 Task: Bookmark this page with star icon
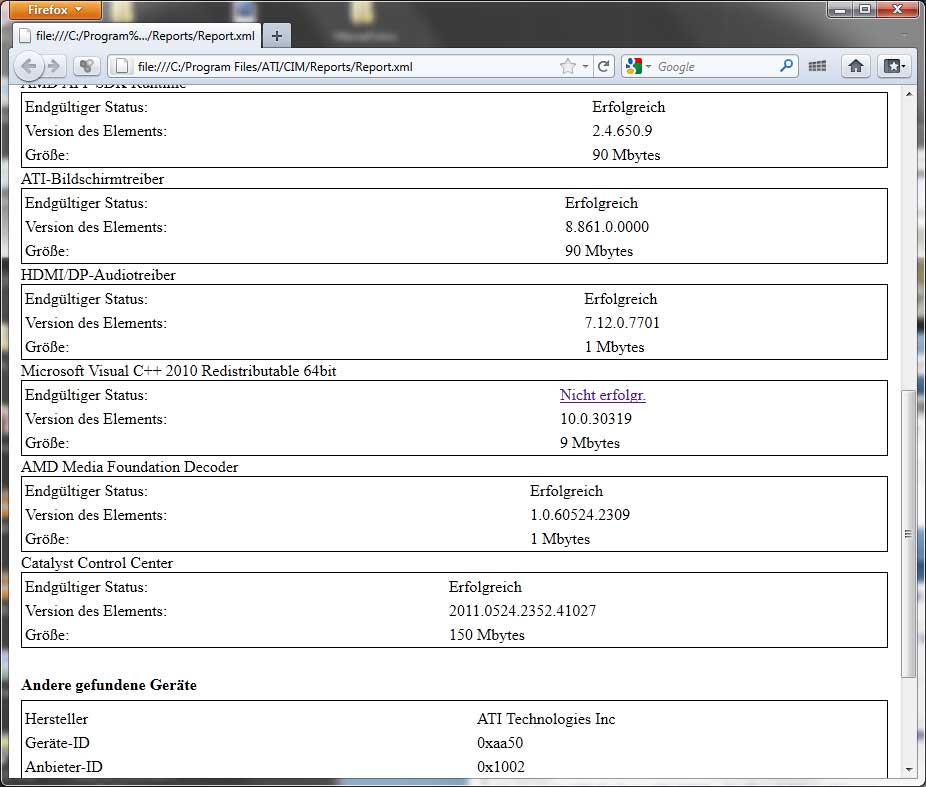click(x=568, y=66)
